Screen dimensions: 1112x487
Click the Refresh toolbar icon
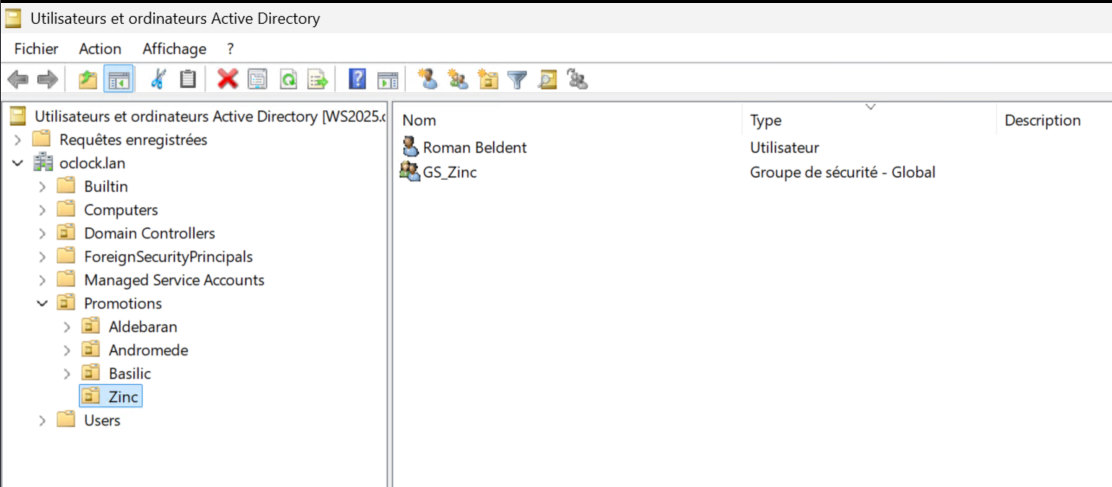coord(288,79)
